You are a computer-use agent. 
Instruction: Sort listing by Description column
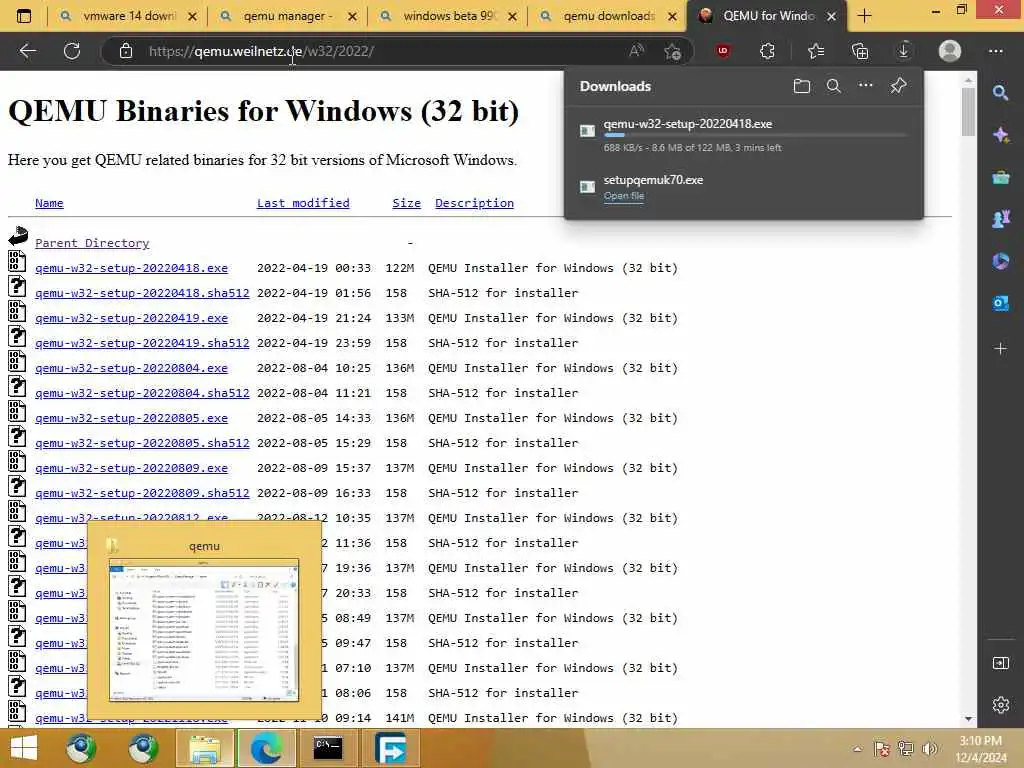474,203
